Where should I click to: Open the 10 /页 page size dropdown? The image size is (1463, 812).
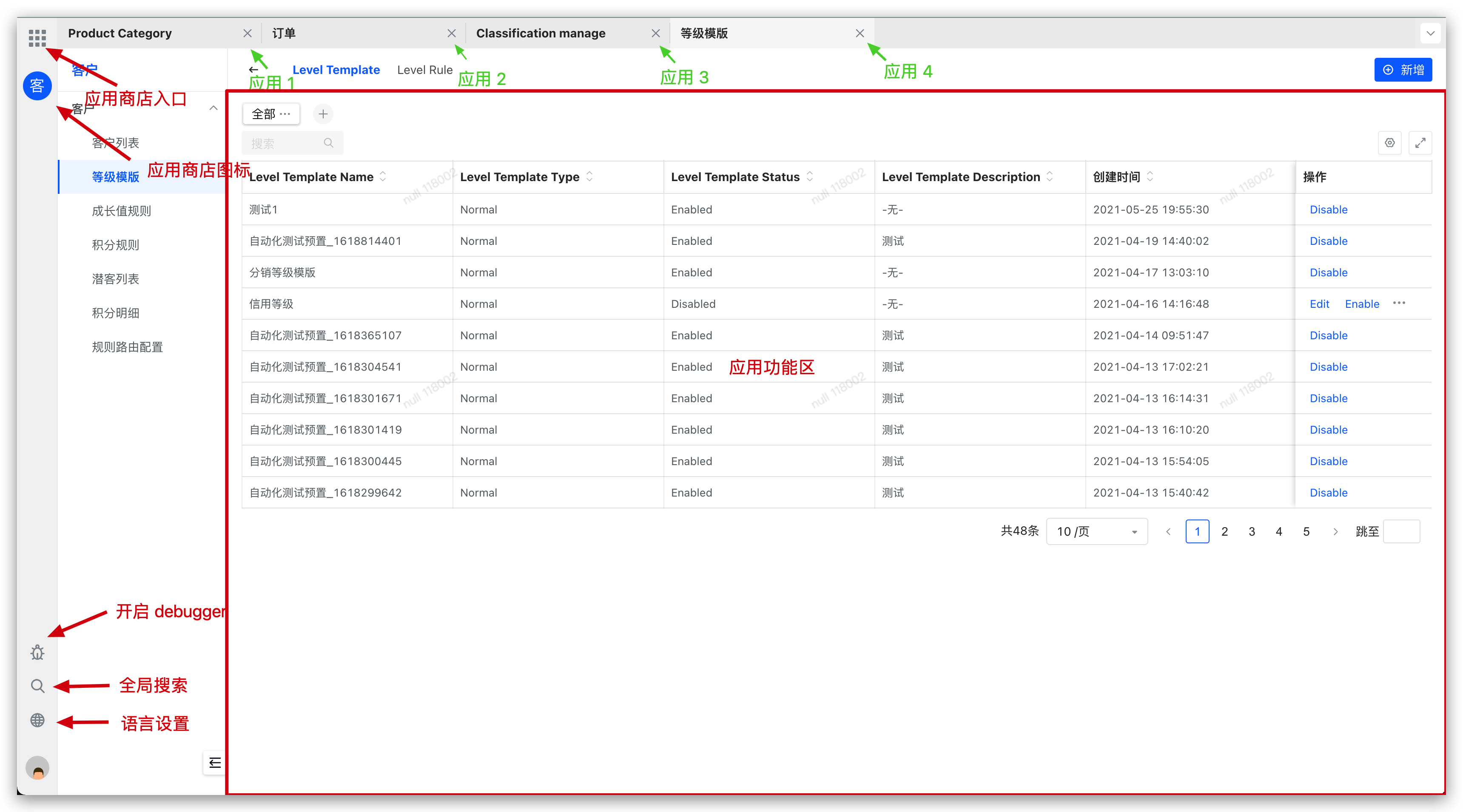1097,531
